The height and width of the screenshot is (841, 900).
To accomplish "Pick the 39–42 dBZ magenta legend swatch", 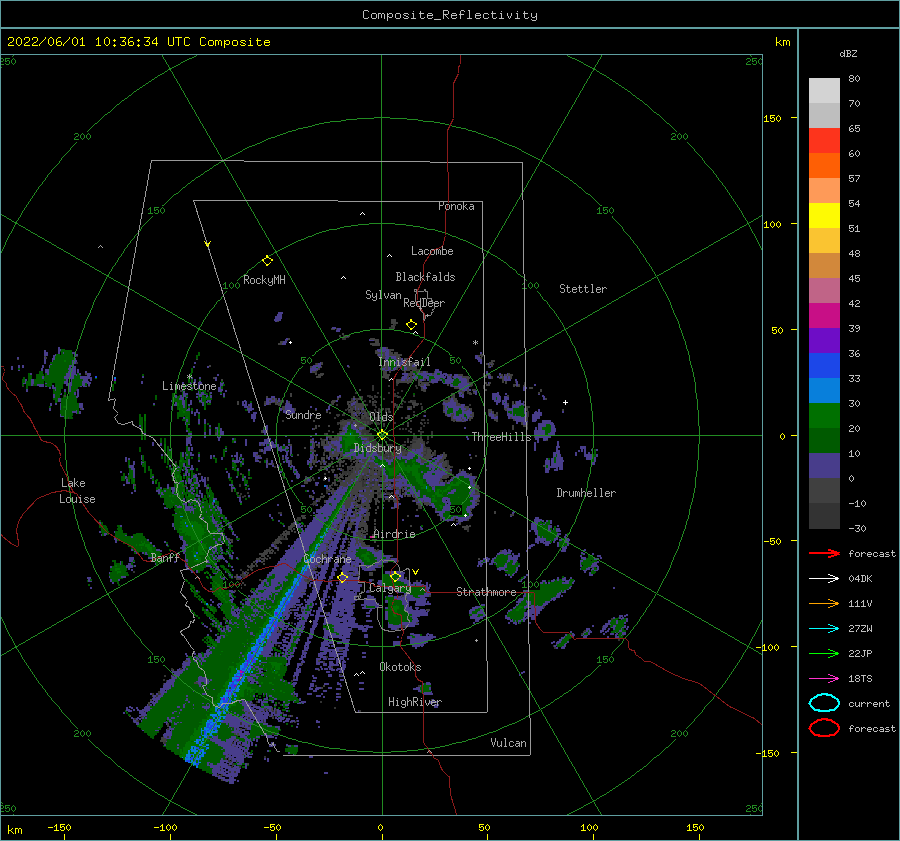I will (824, 315).
